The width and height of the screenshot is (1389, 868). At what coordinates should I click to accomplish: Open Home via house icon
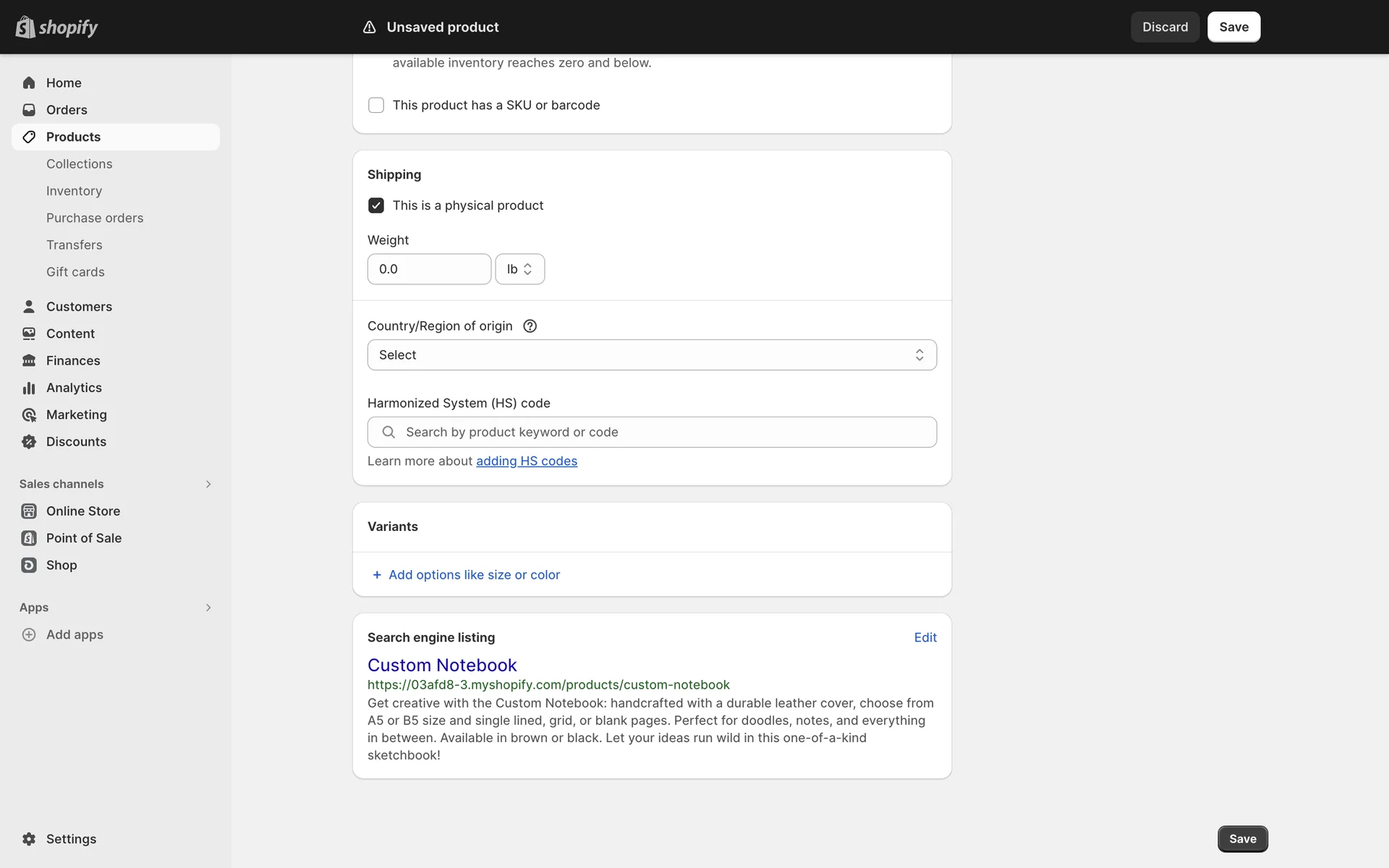pyautogui.click(x=29, y=82)
